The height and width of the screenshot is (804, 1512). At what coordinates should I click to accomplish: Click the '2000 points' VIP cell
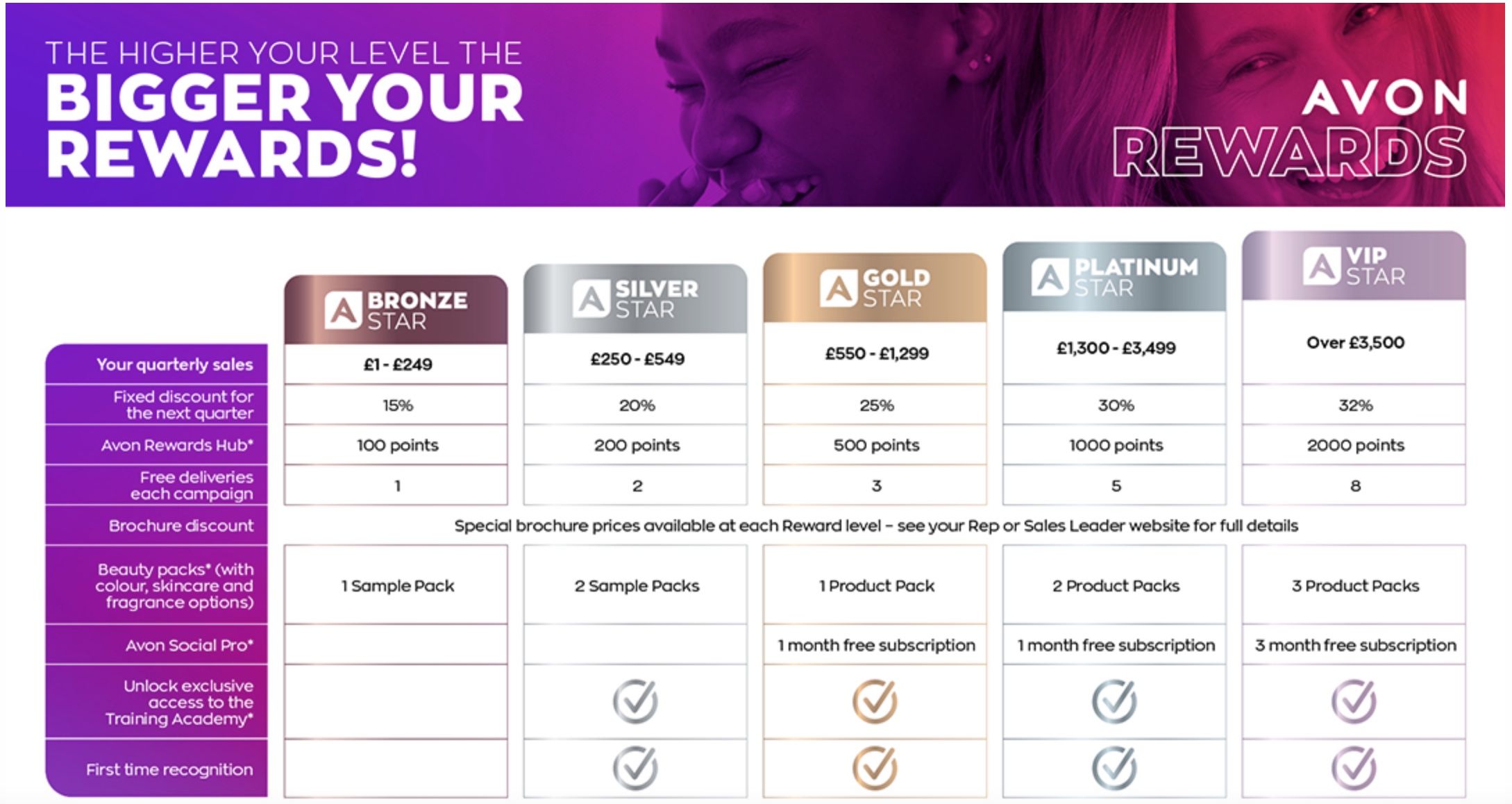point(1354,445)
